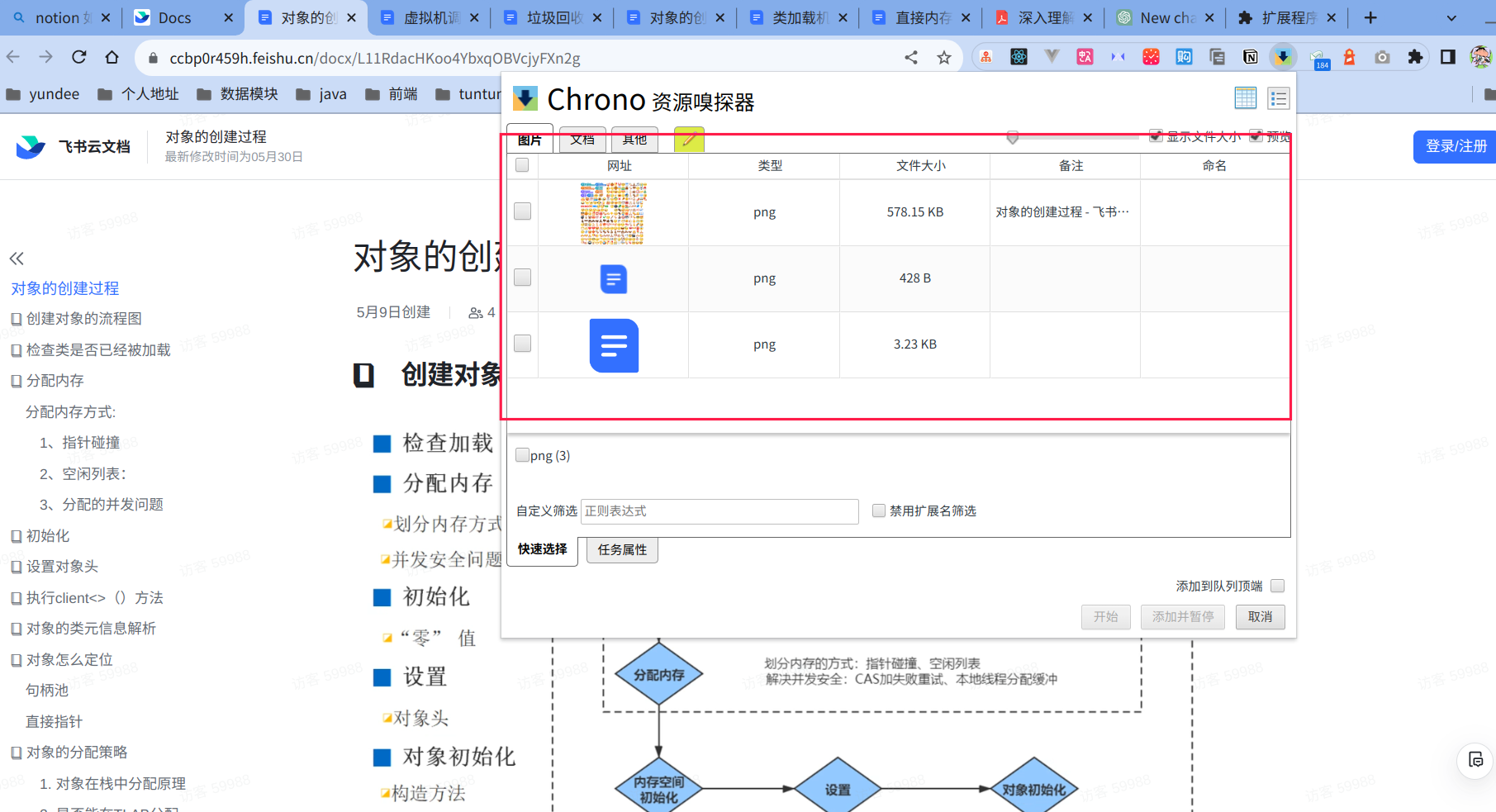Image resolution: width=1496 pixels, height=812 pixels.
Task: Open the blue shopping extension icon
Action: [x=1184, y=57]
